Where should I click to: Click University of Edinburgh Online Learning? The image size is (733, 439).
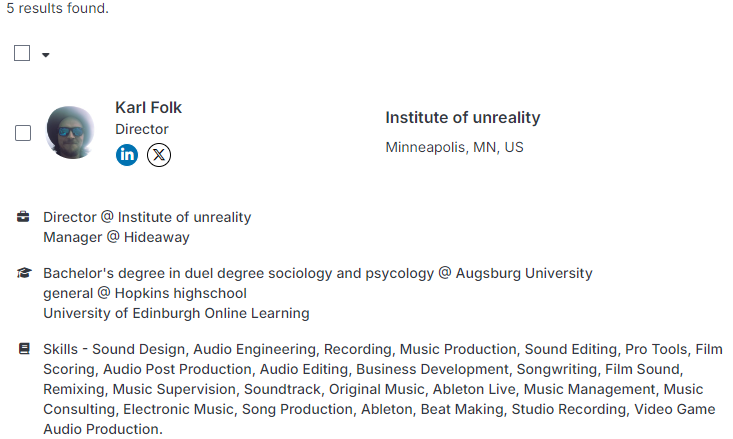176,313
